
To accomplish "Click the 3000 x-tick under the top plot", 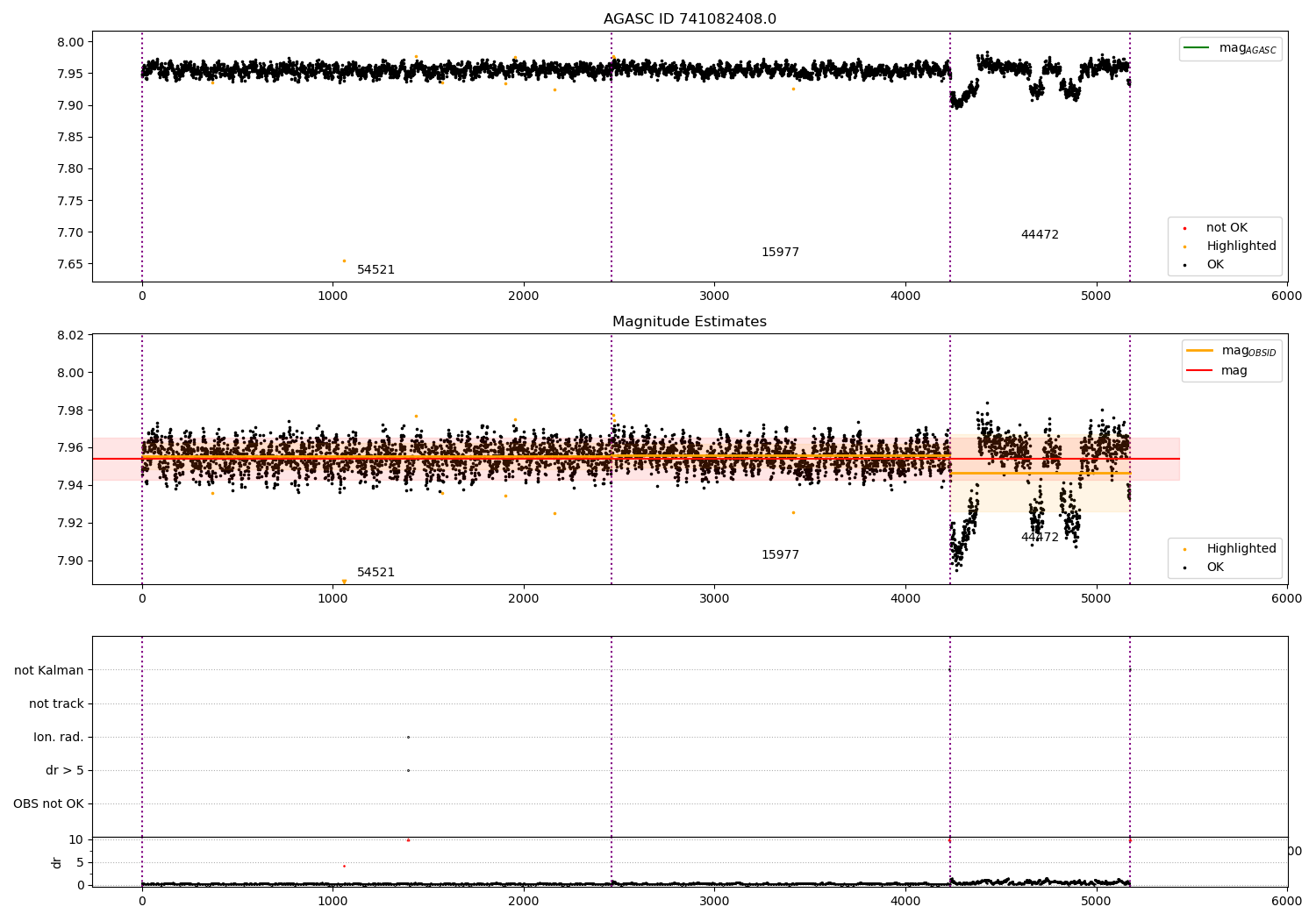I will coord(714,296).
